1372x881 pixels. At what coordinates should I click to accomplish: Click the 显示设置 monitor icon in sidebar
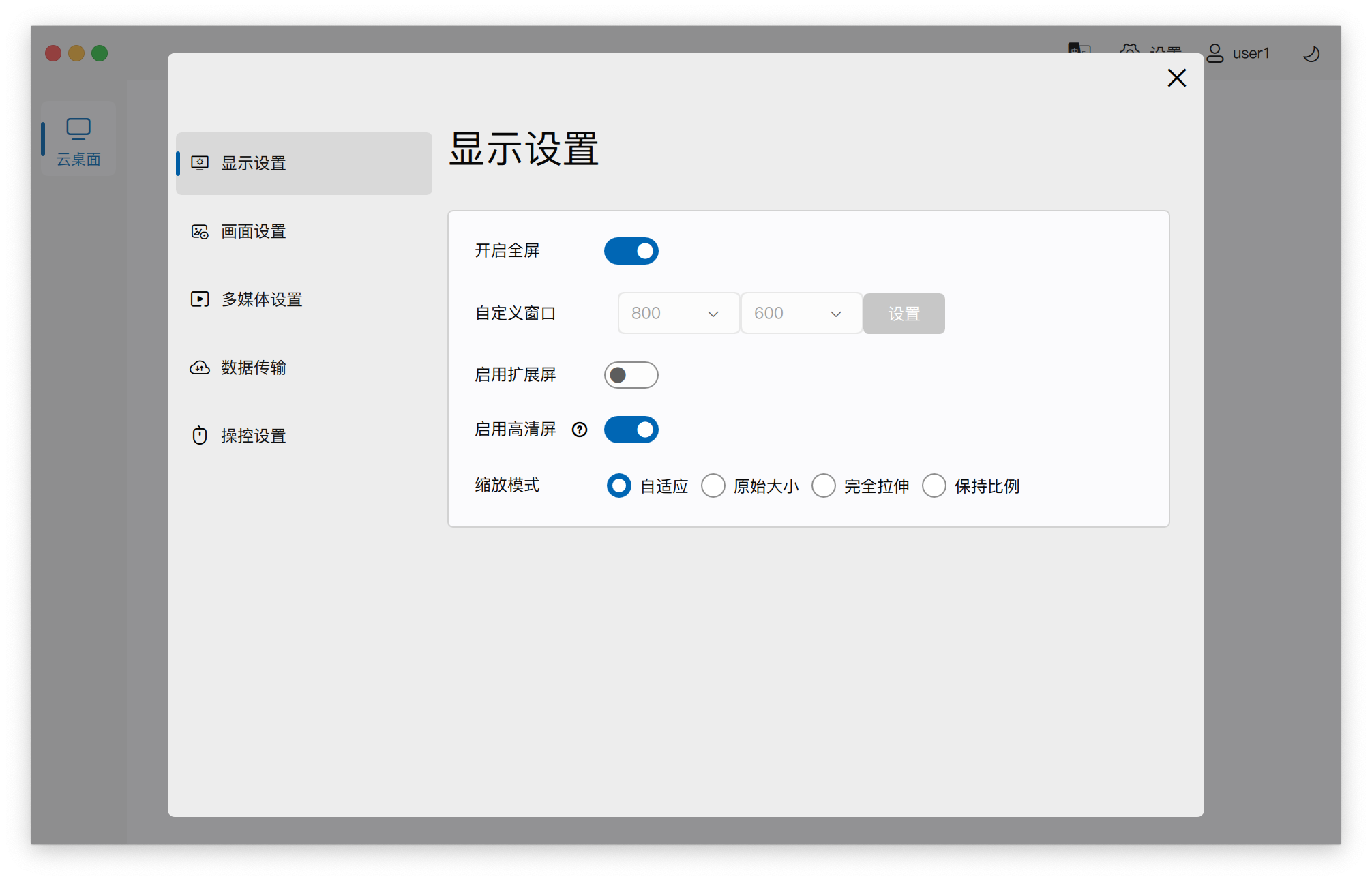(x=200, y=163)
